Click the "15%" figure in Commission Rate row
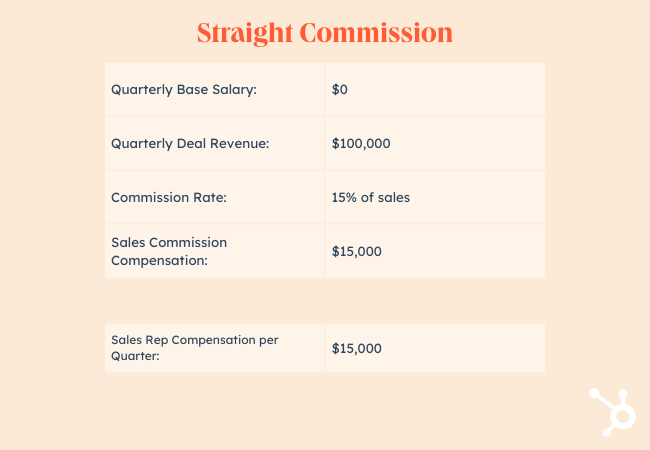This screenshot has height=450, width=650. click(345, 197)
